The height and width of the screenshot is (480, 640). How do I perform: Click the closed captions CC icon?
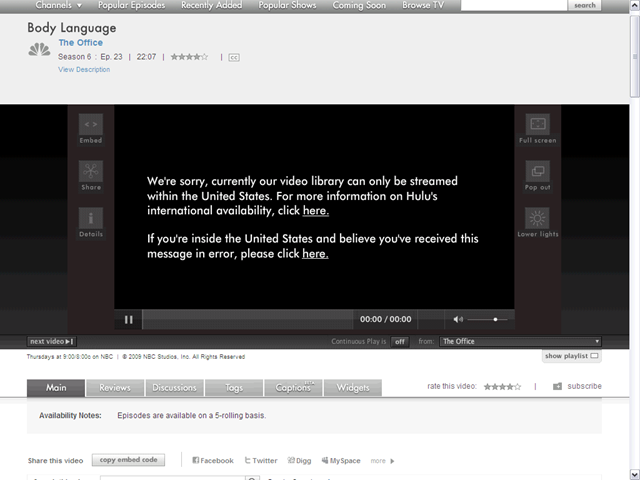point(234,58)
